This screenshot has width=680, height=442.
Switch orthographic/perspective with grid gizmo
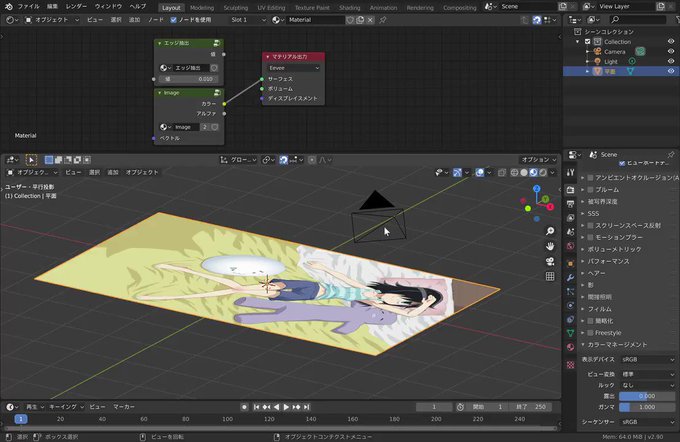(x=550, y=276)
